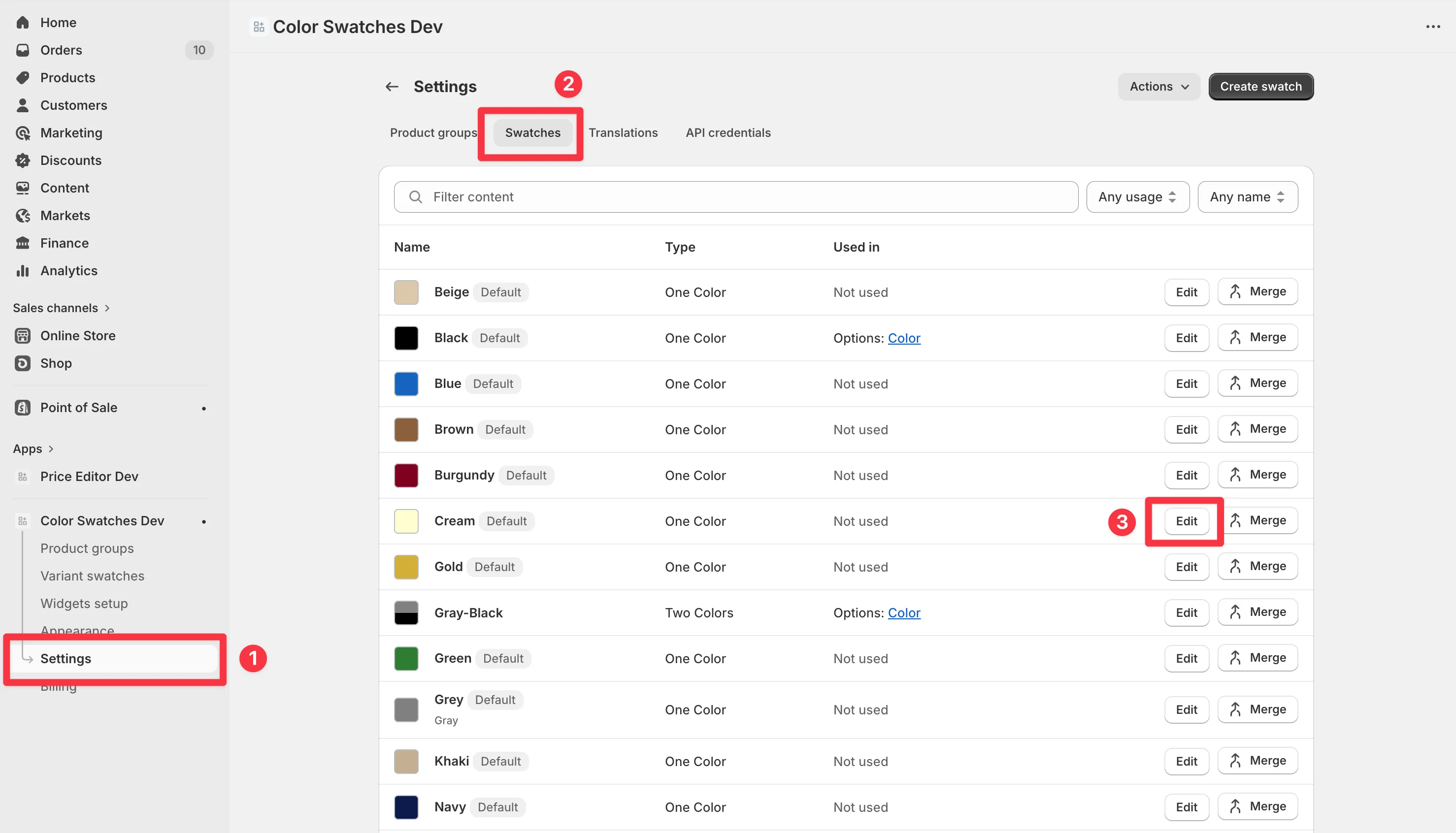Click the Color Swatches Dev app icon
1456x833 pixels.
tap(23, 521)
